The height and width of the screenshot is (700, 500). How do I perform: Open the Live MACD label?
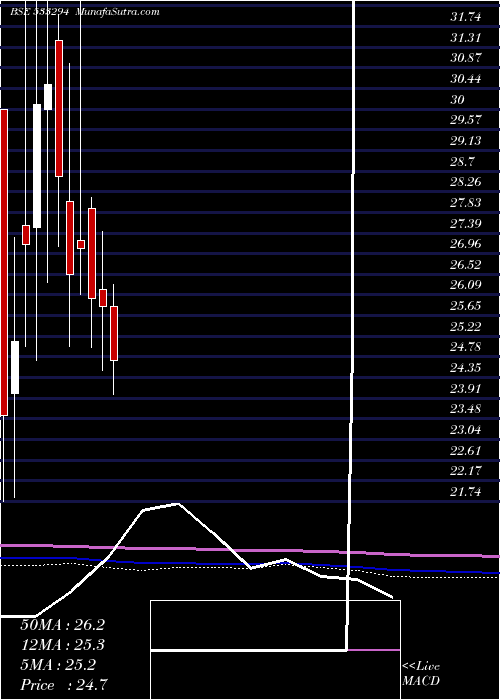421,674
